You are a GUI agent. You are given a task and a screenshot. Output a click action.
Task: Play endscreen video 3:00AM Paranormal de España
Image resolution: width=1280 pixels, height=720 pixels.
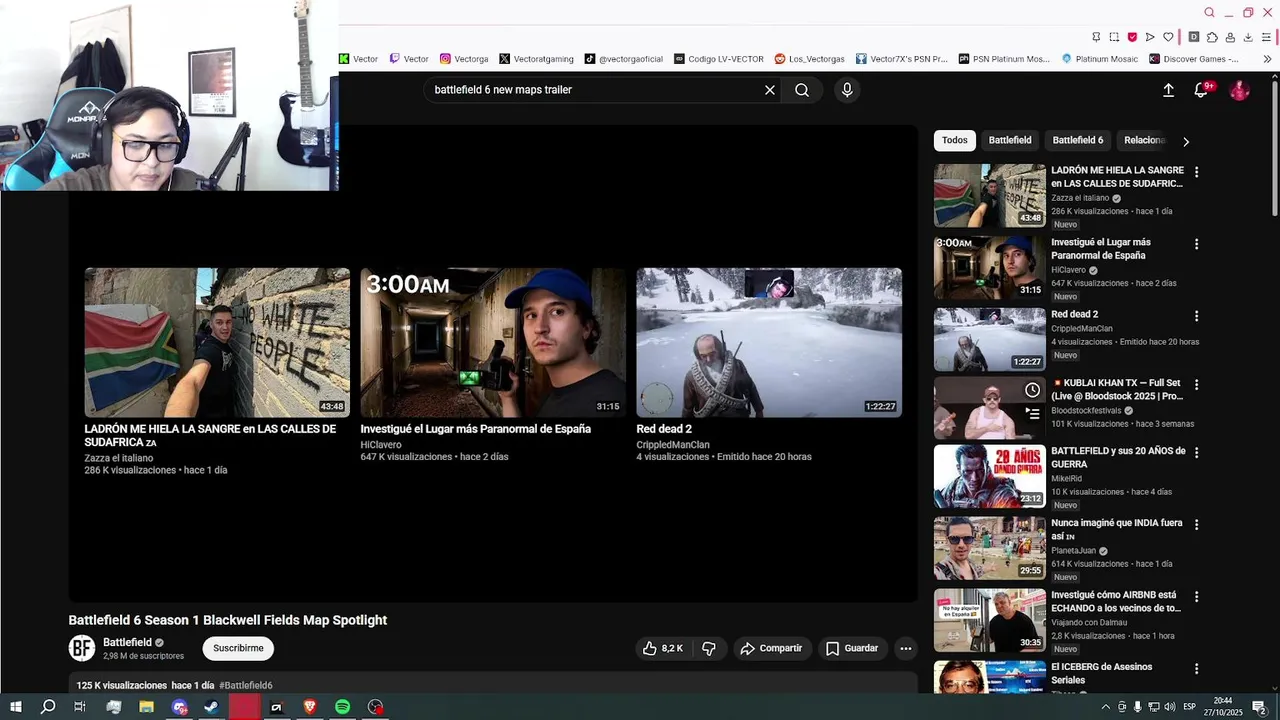pos(493,342)
